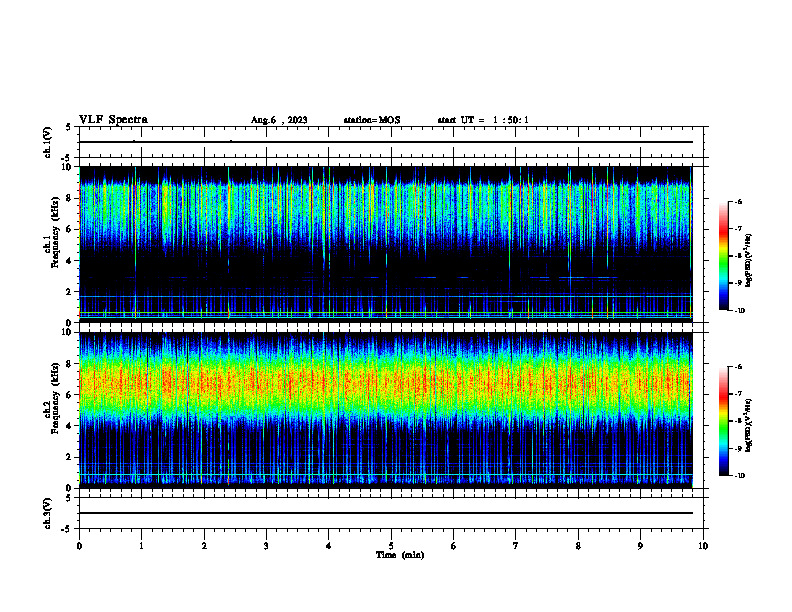Viewport: 792px width, 612px height.
Task: Click time axis tick label "3"
Action: tap(266, 546)
